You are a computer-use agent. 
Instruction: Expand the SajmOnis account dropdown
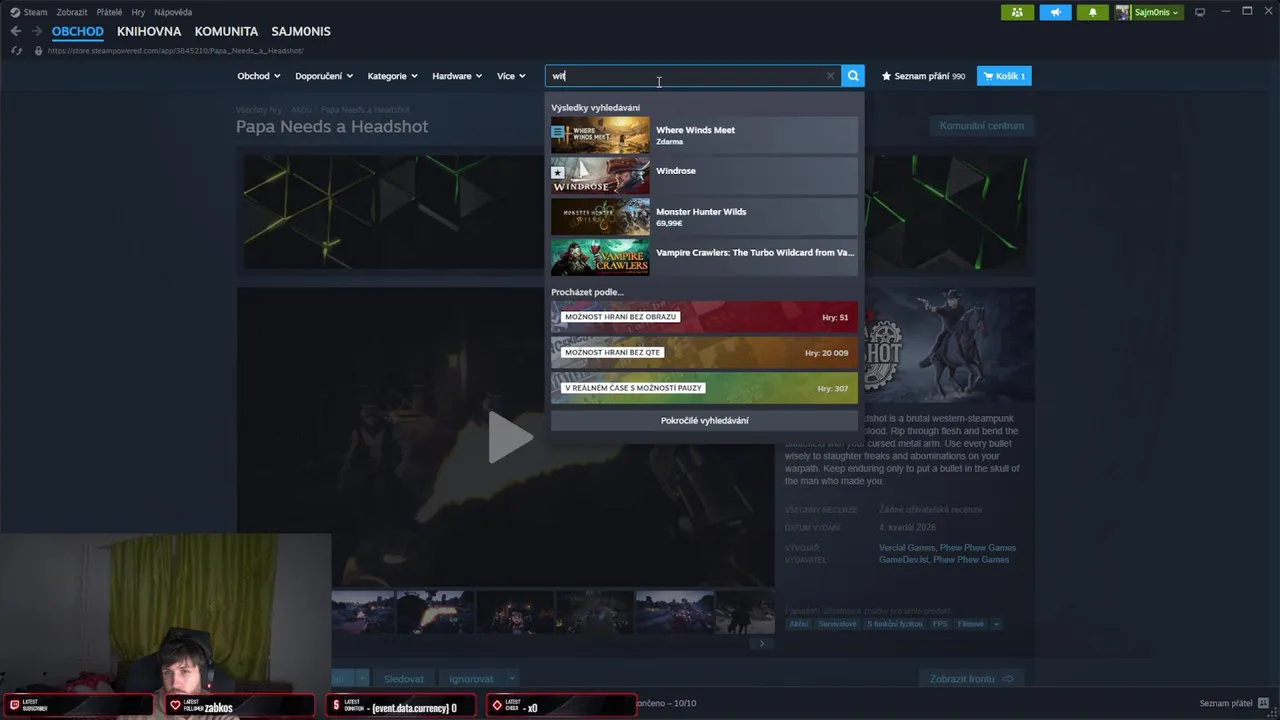[1148, 12]
